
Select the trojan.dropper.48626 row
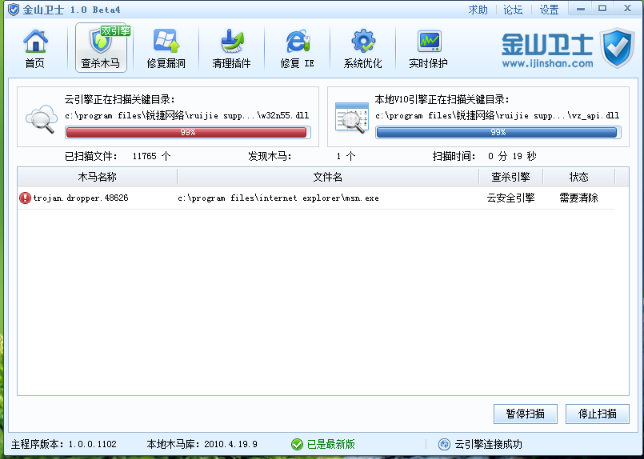coord(317,198)
